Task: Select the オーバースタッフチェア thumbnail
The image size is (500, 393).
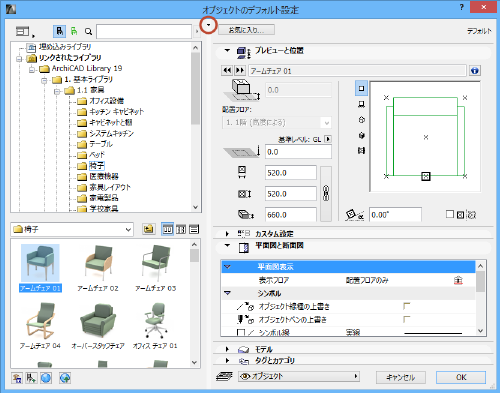Action: 98,326
